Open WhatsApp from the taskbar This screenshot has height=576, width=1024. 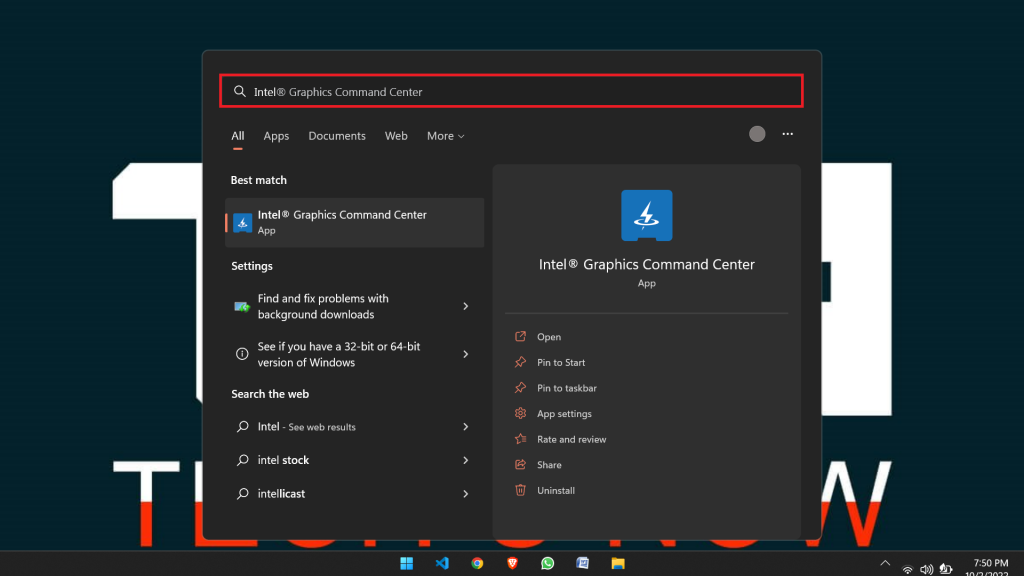(547, 563)
